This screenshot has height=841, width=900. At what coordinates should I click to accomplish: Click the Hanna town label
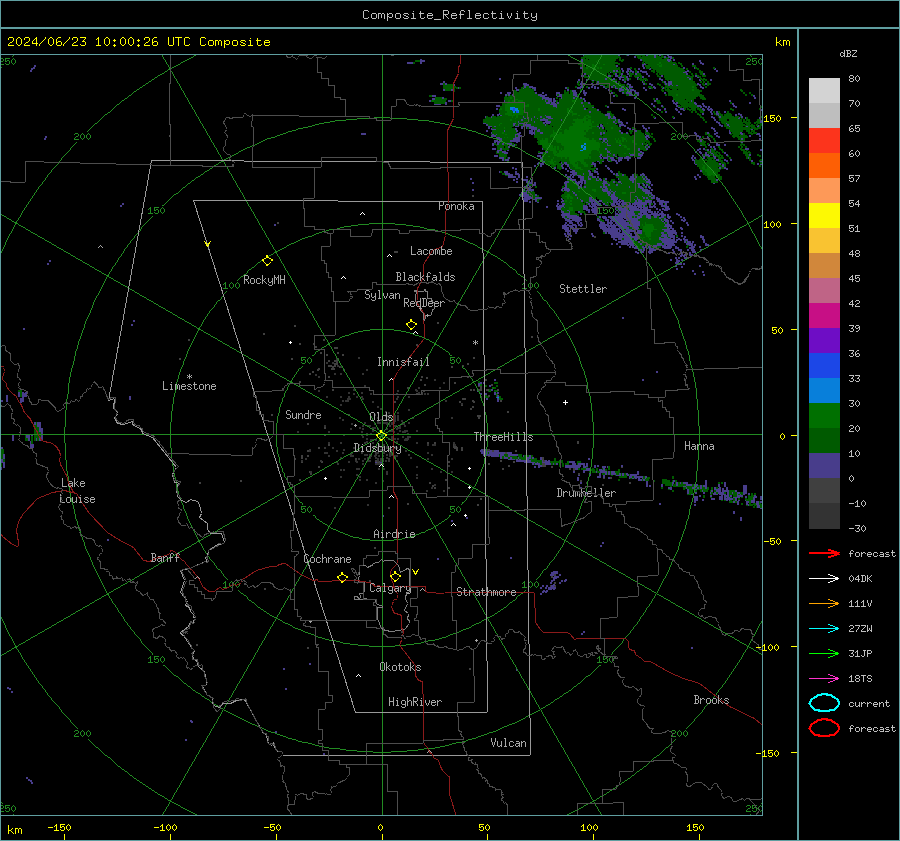coord(699,446)
